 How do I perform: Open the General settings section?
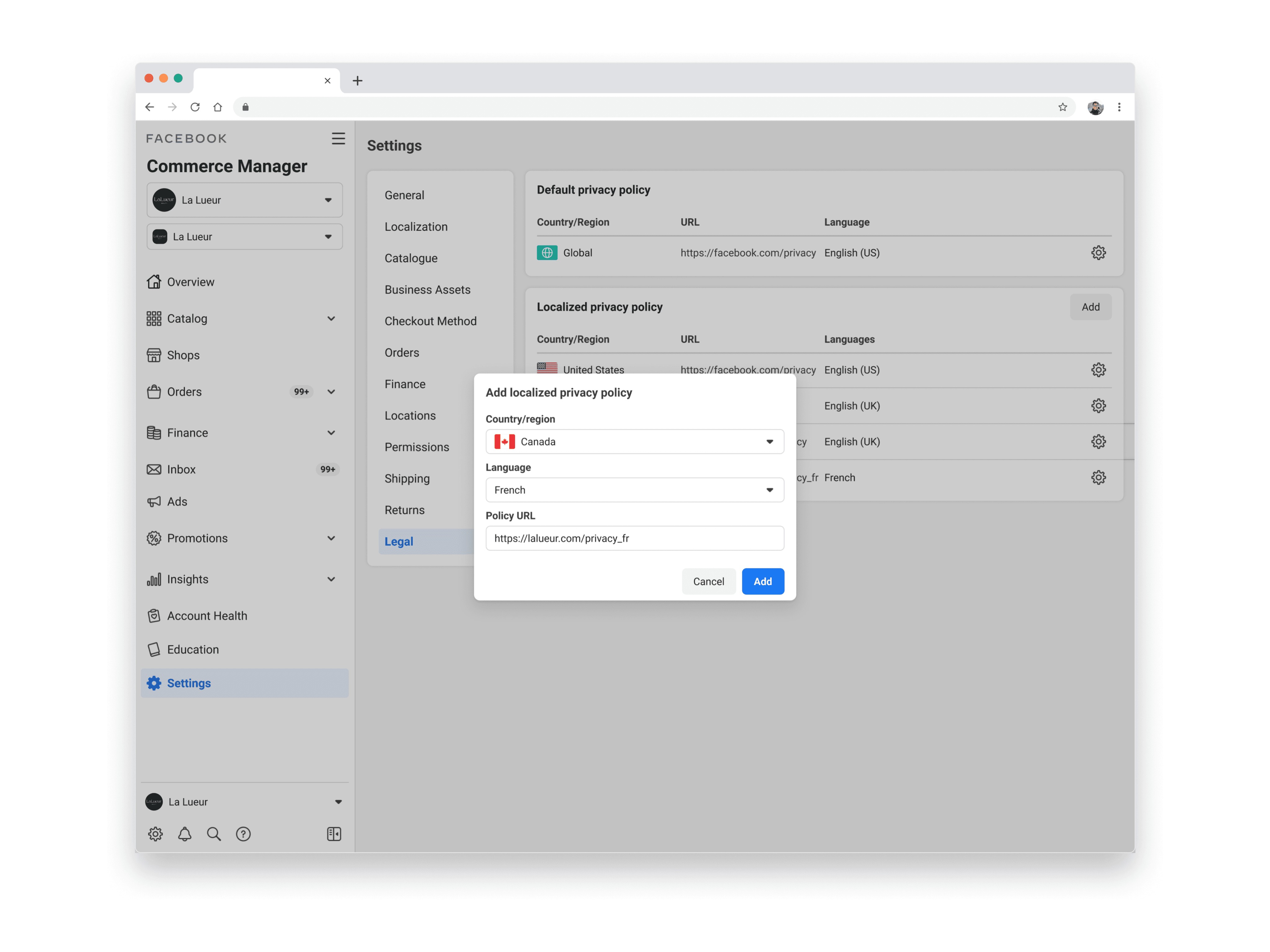[404, 195]
